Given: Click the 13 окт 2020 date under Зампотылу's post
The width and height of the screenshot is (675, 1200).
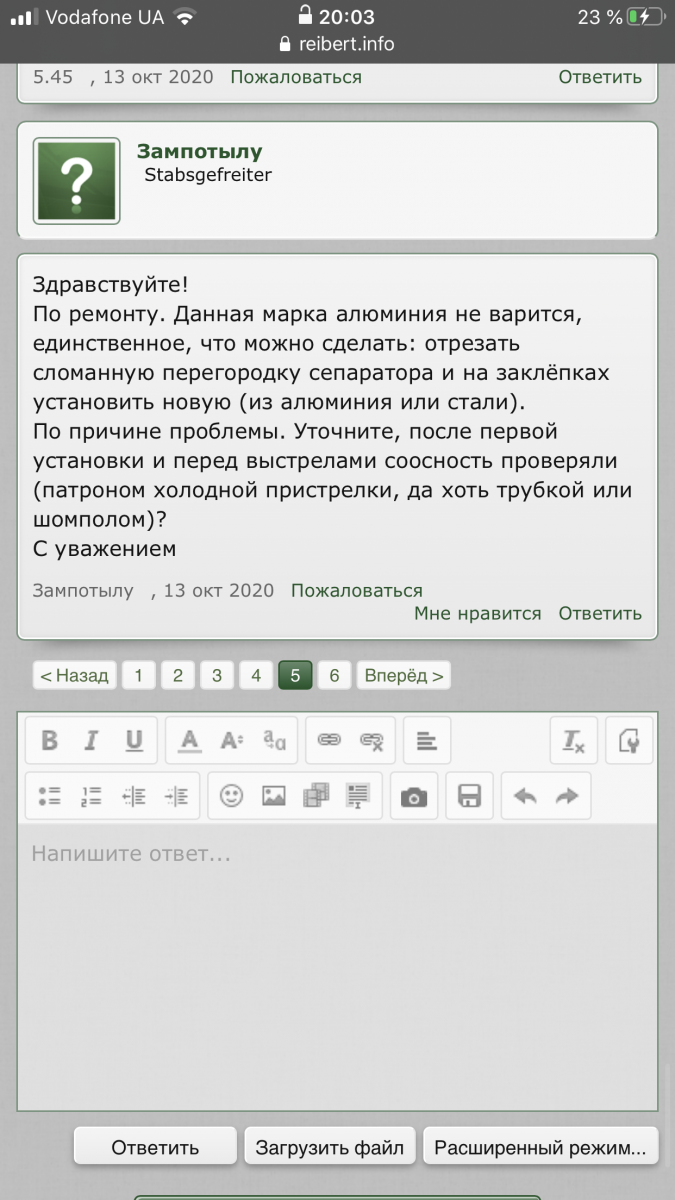Looking at the screenshot, I should [218, 591].
